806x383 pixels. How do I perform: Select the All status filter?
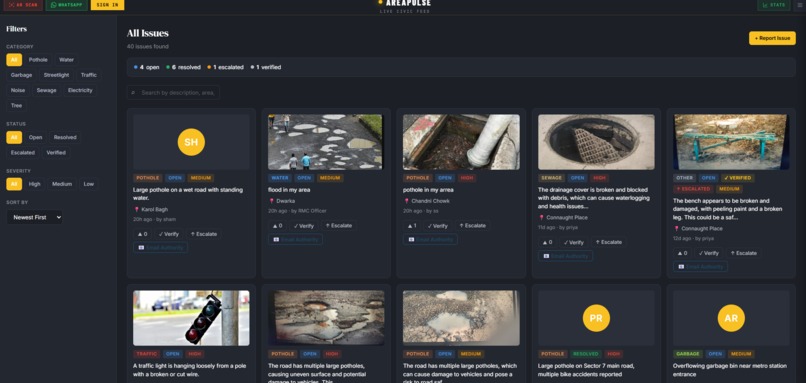[x=14, y=137]
